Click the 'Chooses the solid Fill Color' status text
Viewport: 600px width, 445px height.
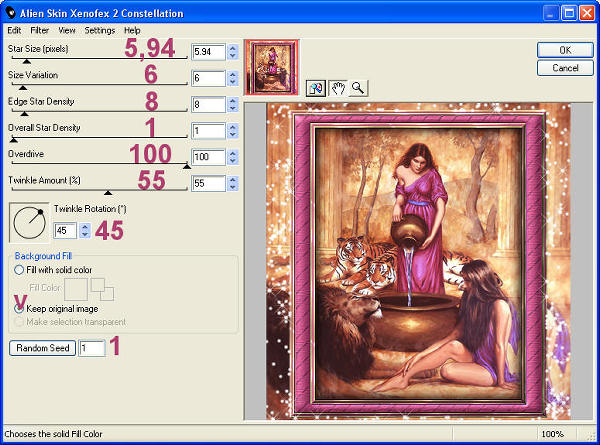coord(53,434)
